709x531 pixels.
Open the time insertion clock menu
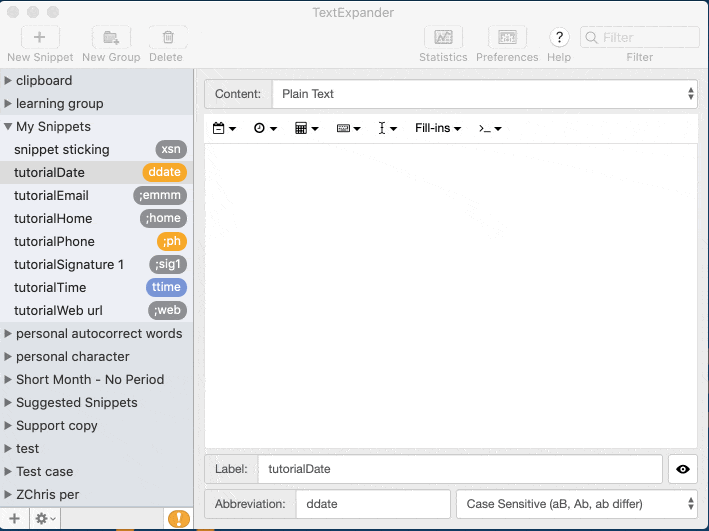[x=265, y=128]
